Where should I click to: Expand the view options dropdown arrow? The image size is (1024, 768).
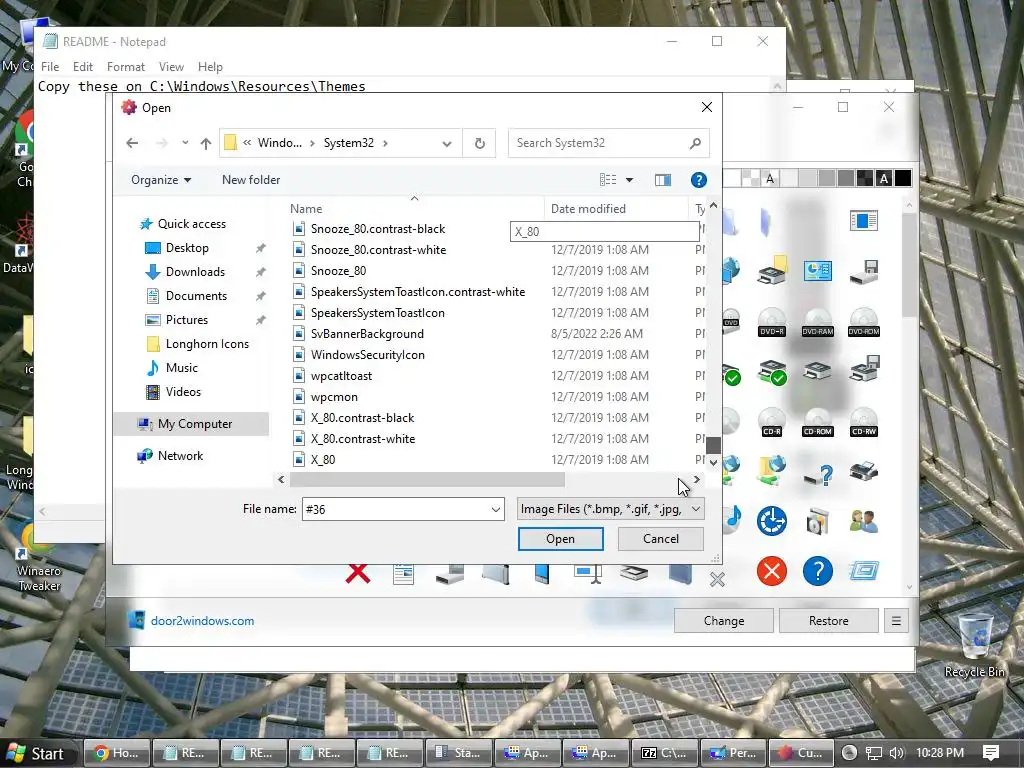click(x=630, y=180)
